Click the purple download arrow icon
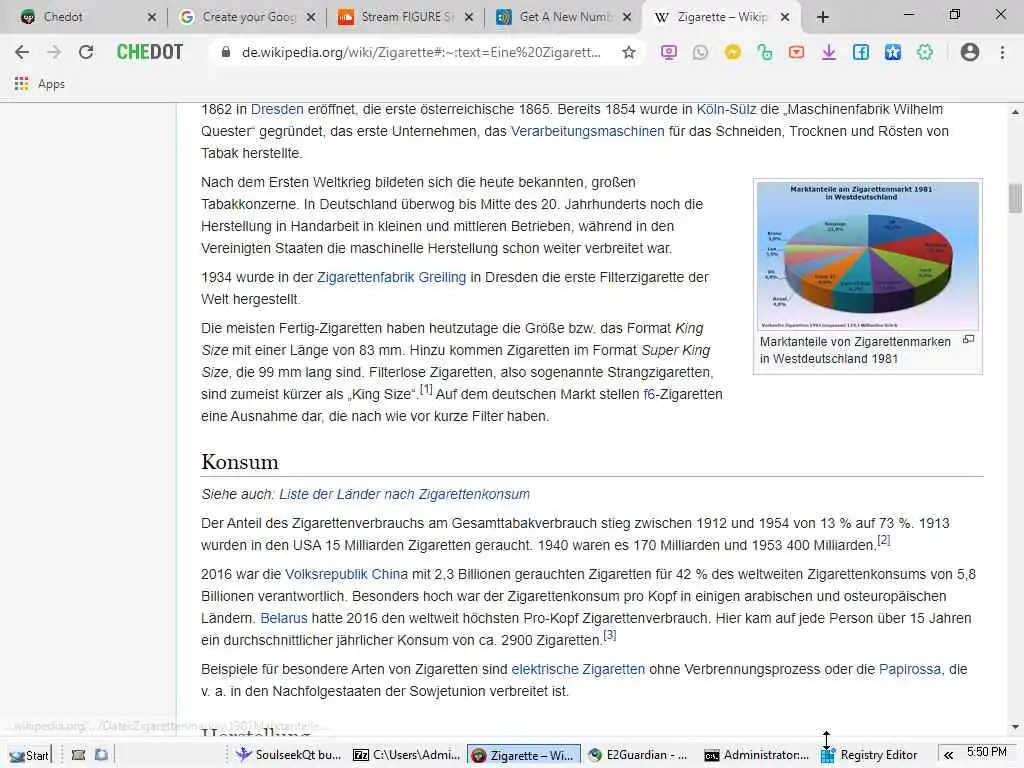This screenshot has width=1024, height=768. 829,52
